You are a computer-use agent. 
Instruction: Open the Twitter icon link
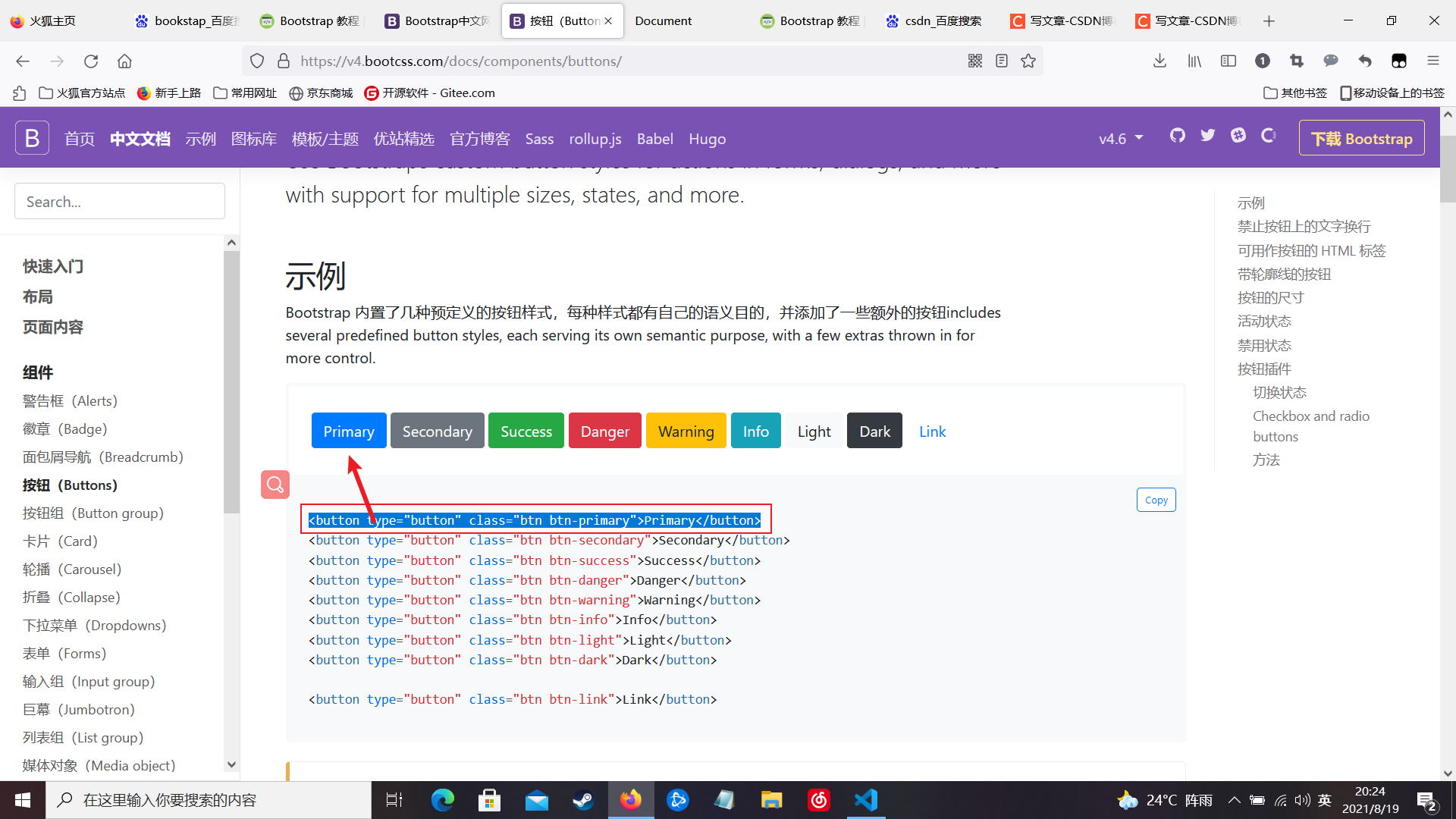click(1207, 136)
